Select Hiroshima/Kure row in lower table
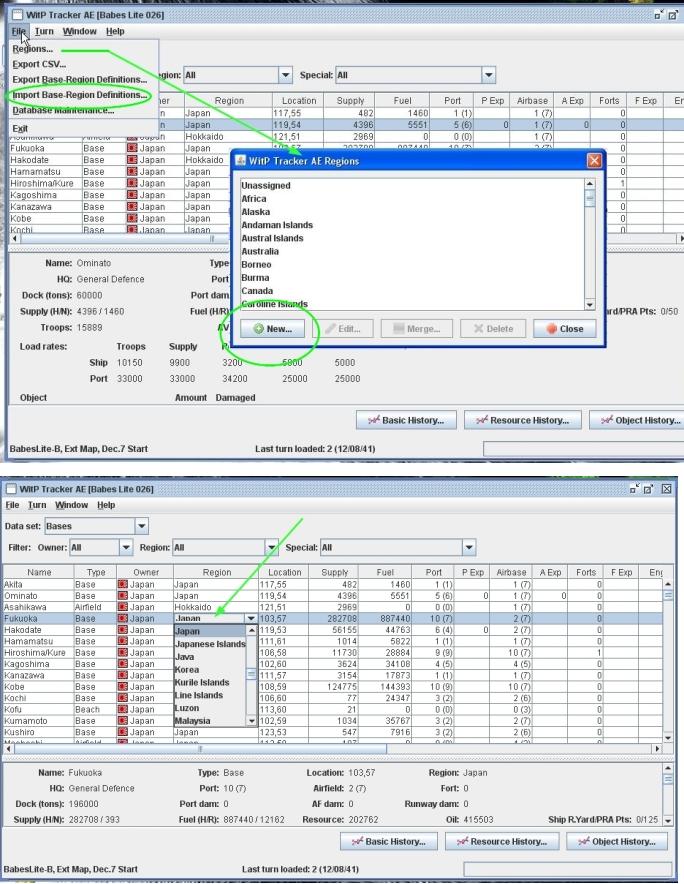This screenshot has width=684, height=884. click(x=333, y=653)
